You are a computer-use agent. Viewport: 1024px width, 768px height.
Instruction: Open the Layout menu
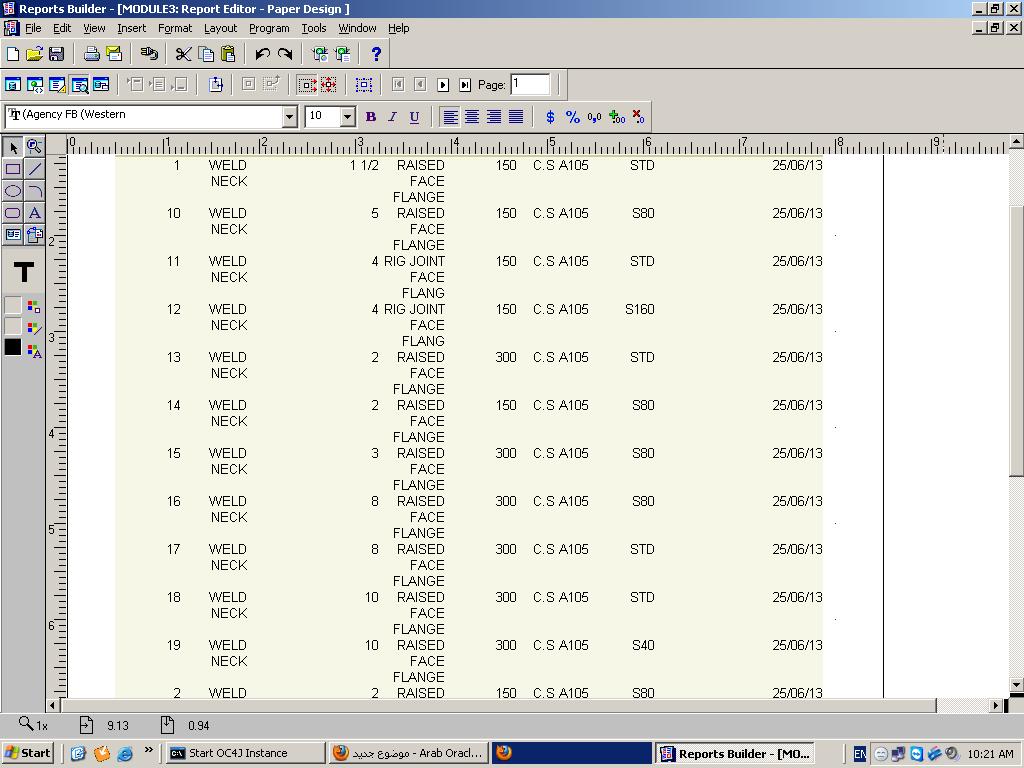pos(220,28)
